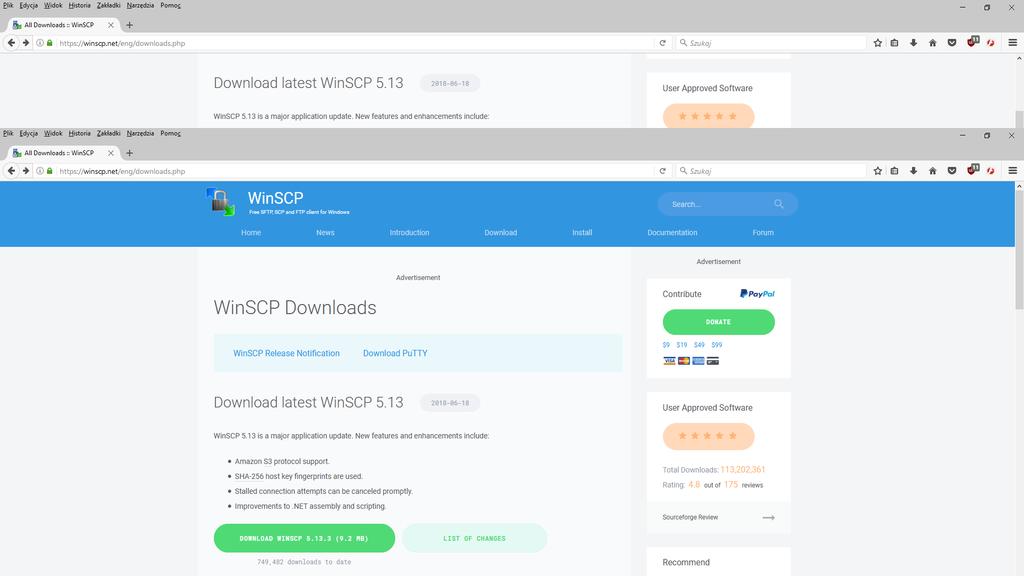Choose the $9 donation amount
1024x576 pixels.
(x=666, y=345)
